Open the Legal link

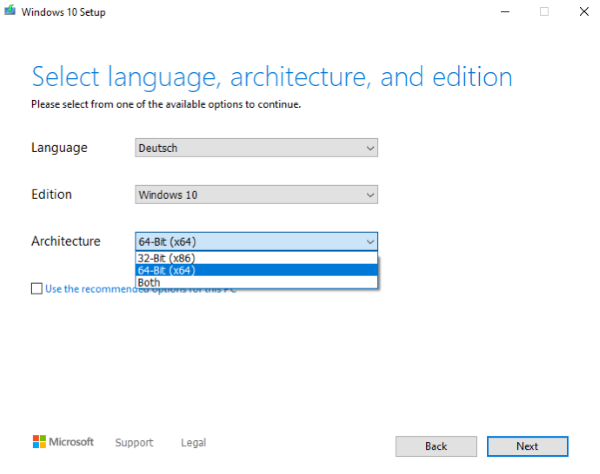coord(193,443)
